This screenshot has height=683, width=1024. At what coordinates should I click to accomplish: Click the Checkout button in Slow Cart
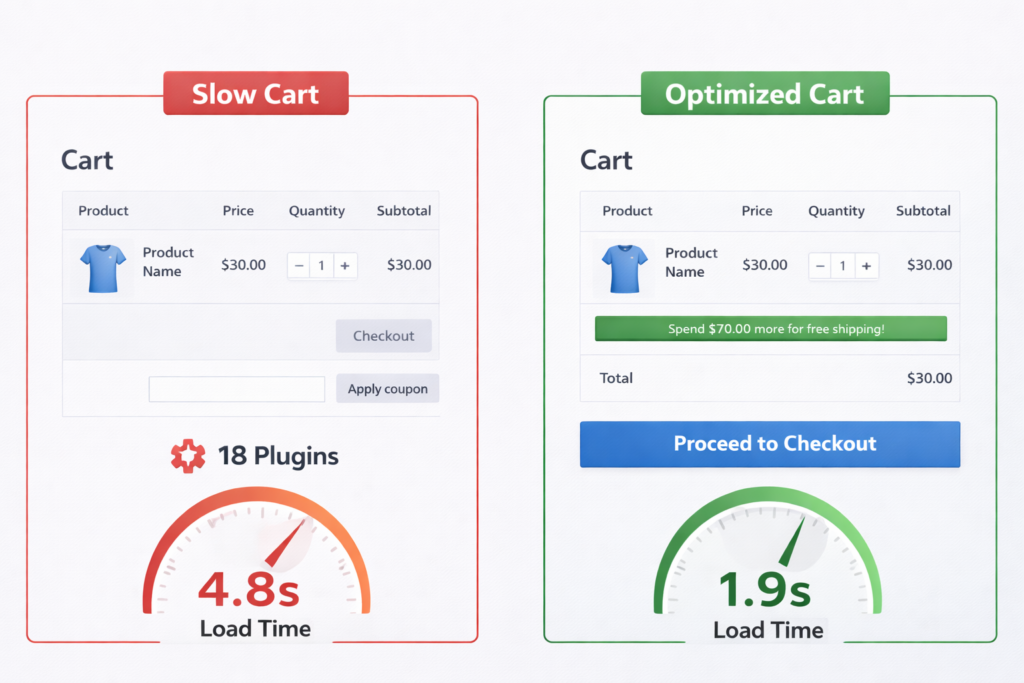(383, 336)
